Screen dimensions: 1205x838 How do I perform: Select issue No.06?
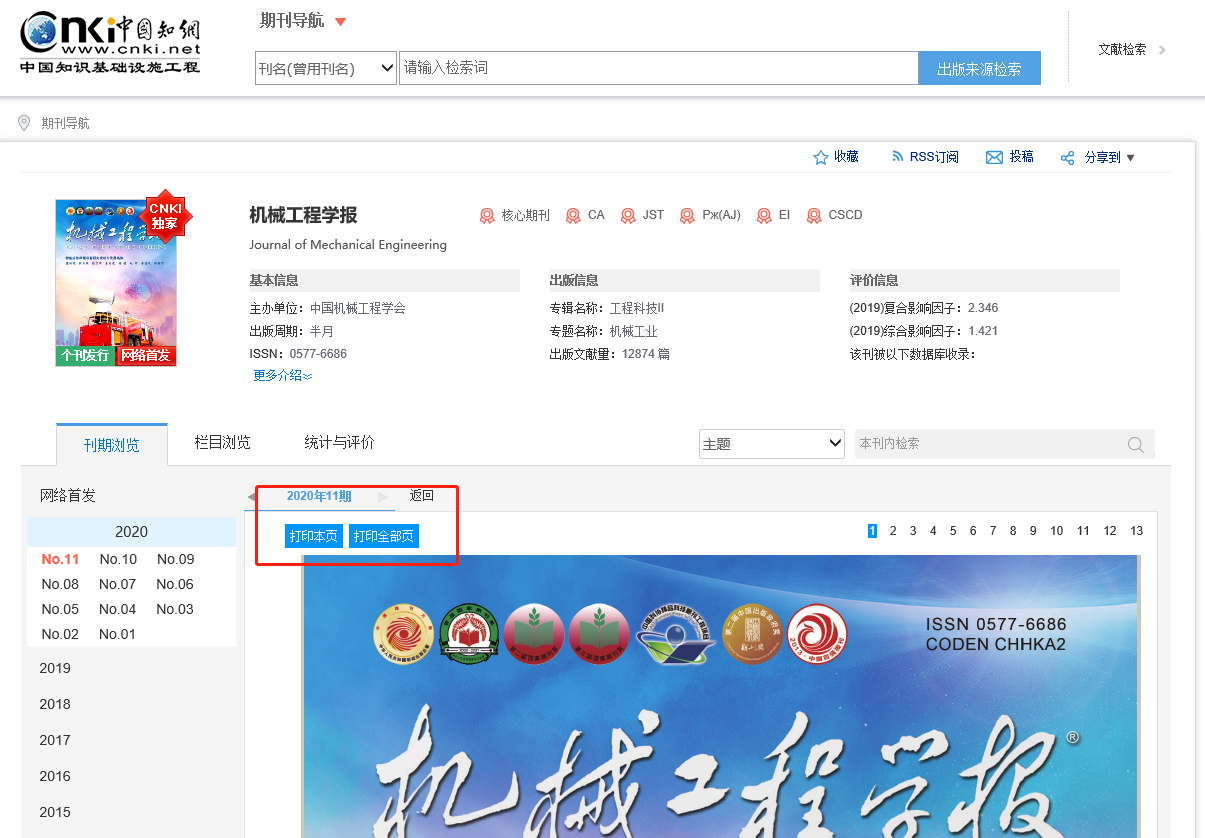click(176, 584)
